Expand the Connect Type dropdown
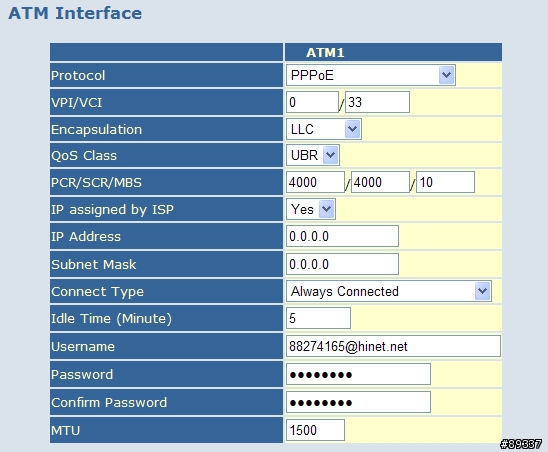The width and height of the screenshot is (548, 452). coord(389,291)
